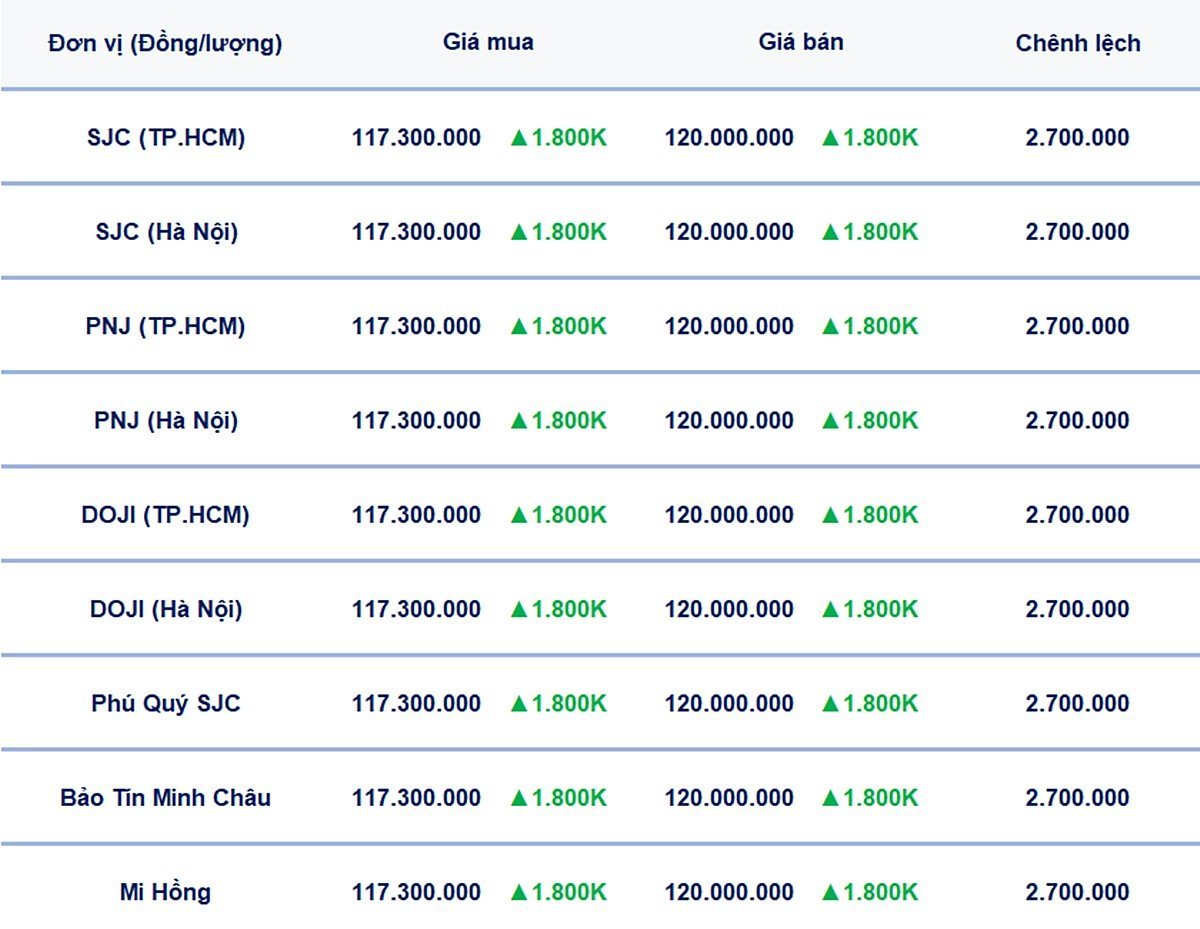Screen dimensions: 1200x929
Task: Click DOJI (TP.HCM) buy price 117.300.000
Action: [416, 515]
